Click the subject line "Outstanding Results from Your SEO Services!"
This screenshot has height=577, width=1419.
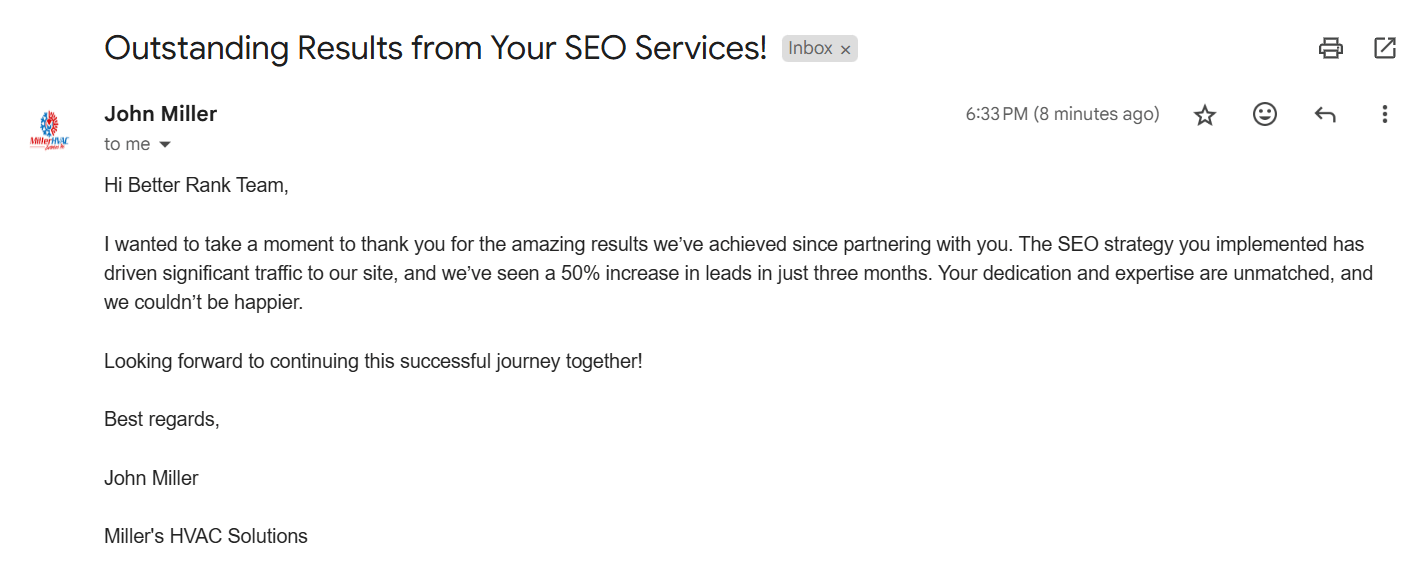pyautogui.click(x=435, y=48)
